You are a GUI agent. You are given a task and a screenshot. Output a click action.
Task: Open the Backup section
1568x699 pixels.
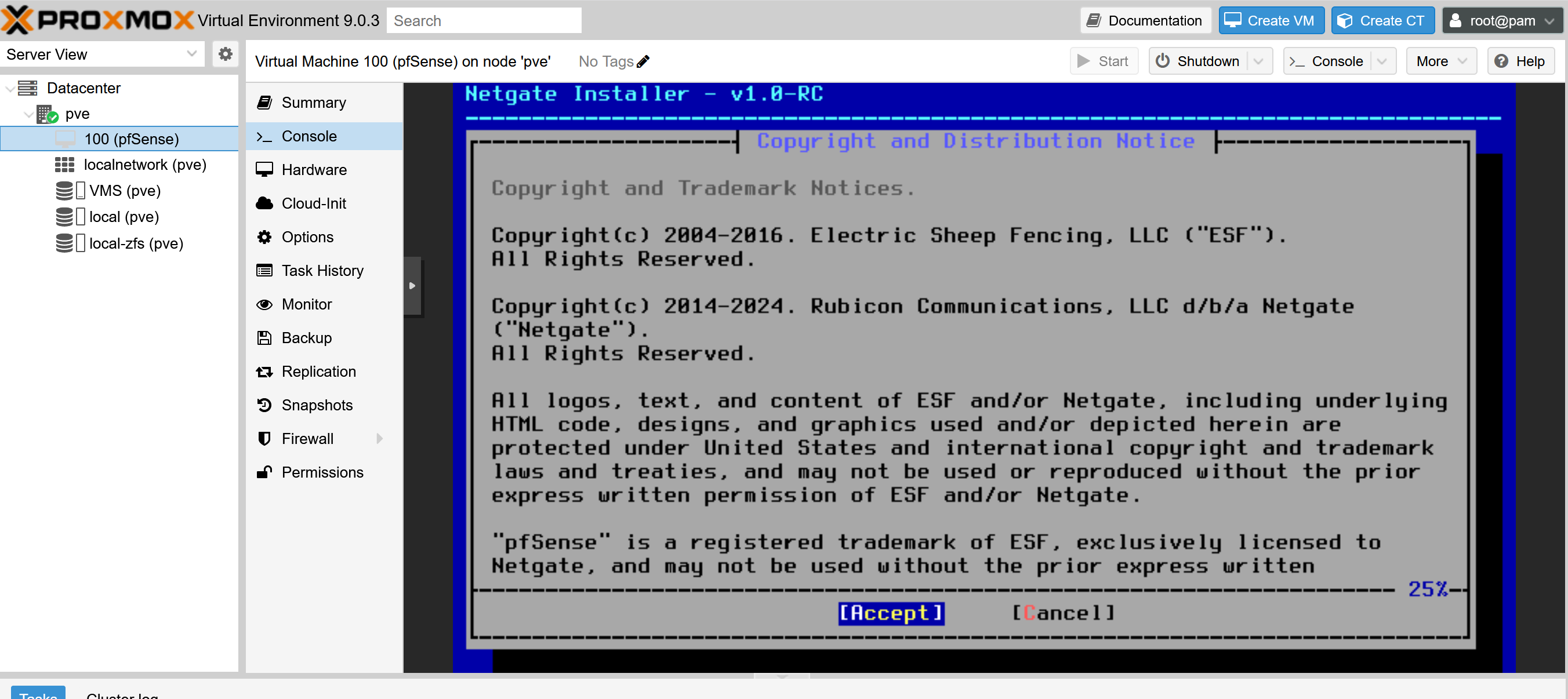(324, 338)
